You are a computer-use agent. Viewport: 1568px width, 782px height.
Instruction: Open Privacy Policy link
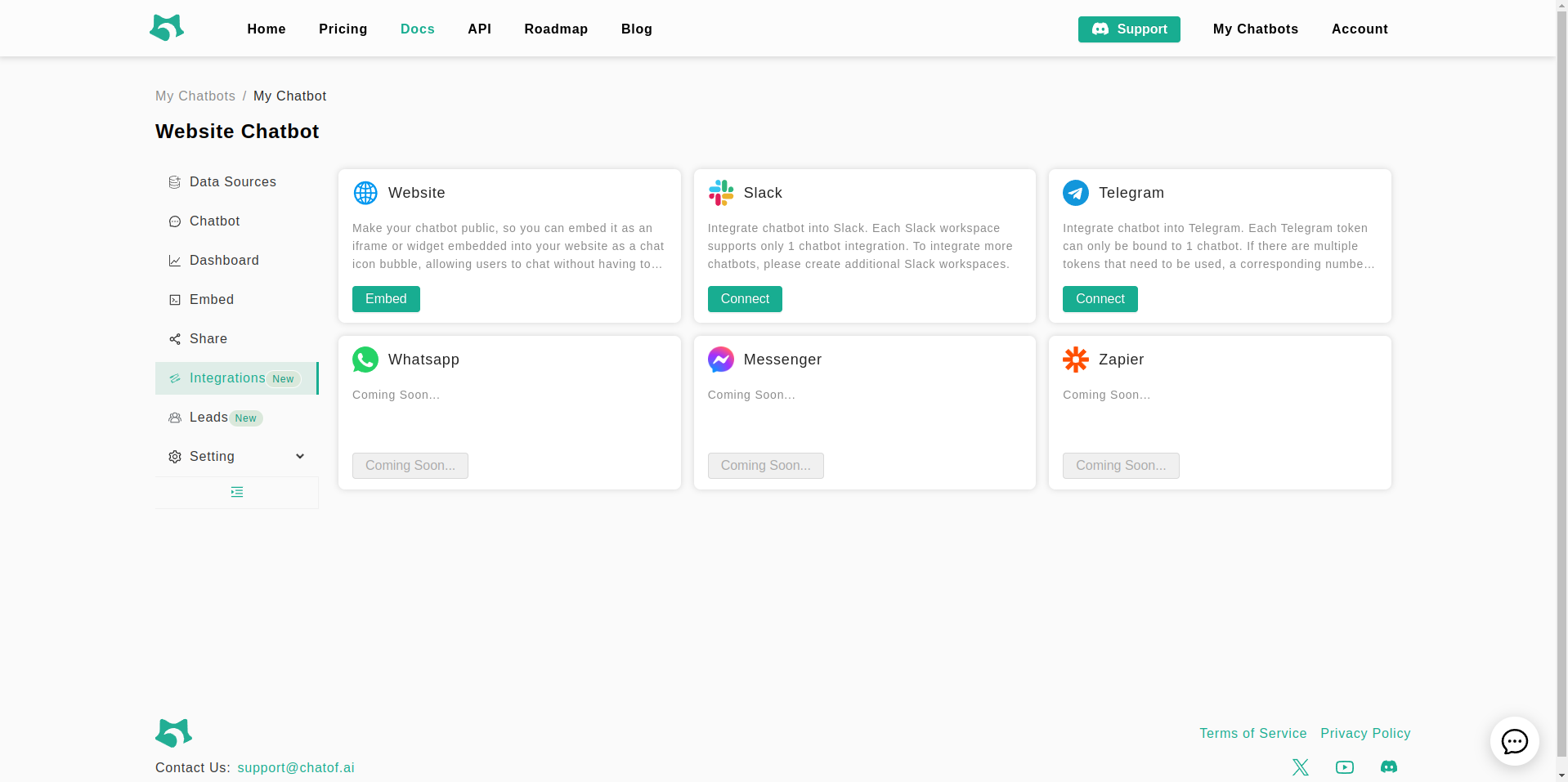(x=1365, y=734)
